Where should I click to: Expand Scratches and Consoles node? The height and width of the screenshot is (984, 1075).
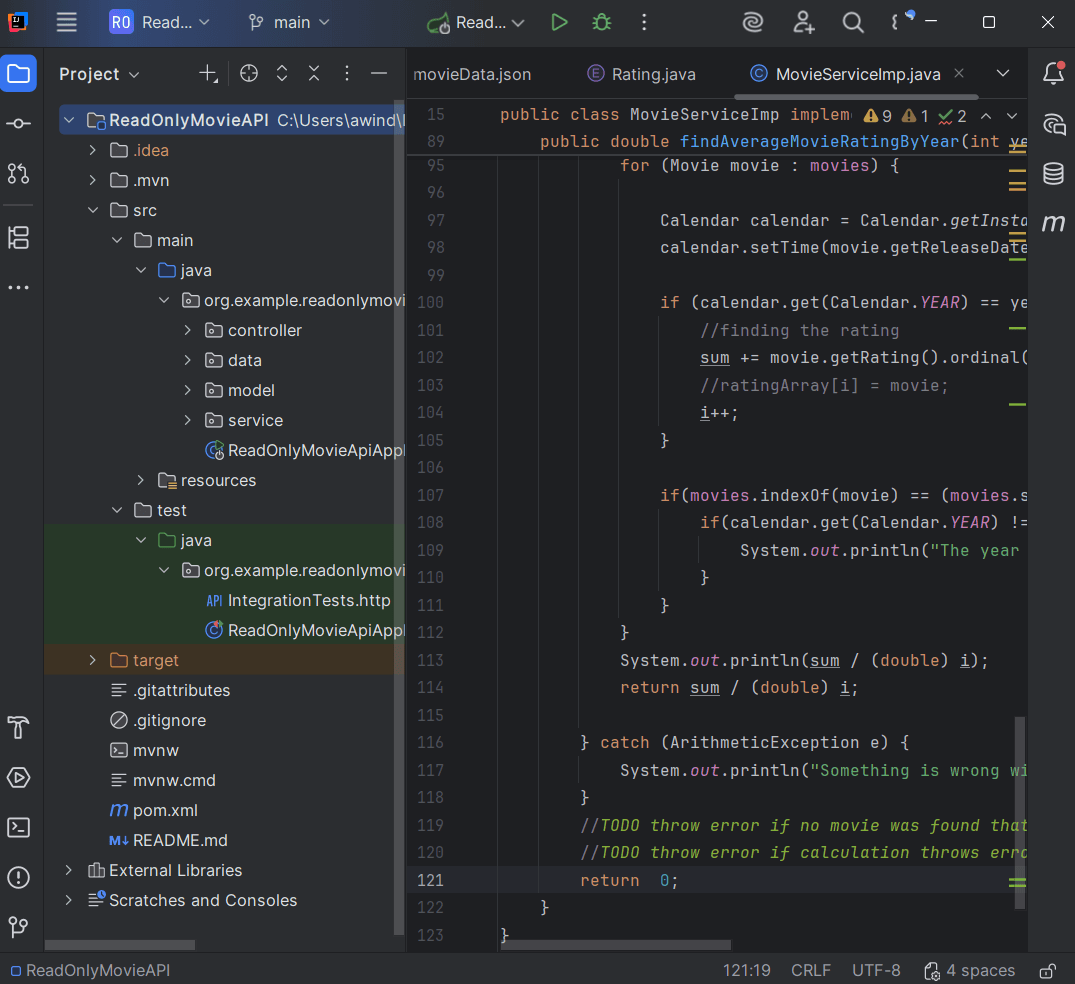click(69, 900)
